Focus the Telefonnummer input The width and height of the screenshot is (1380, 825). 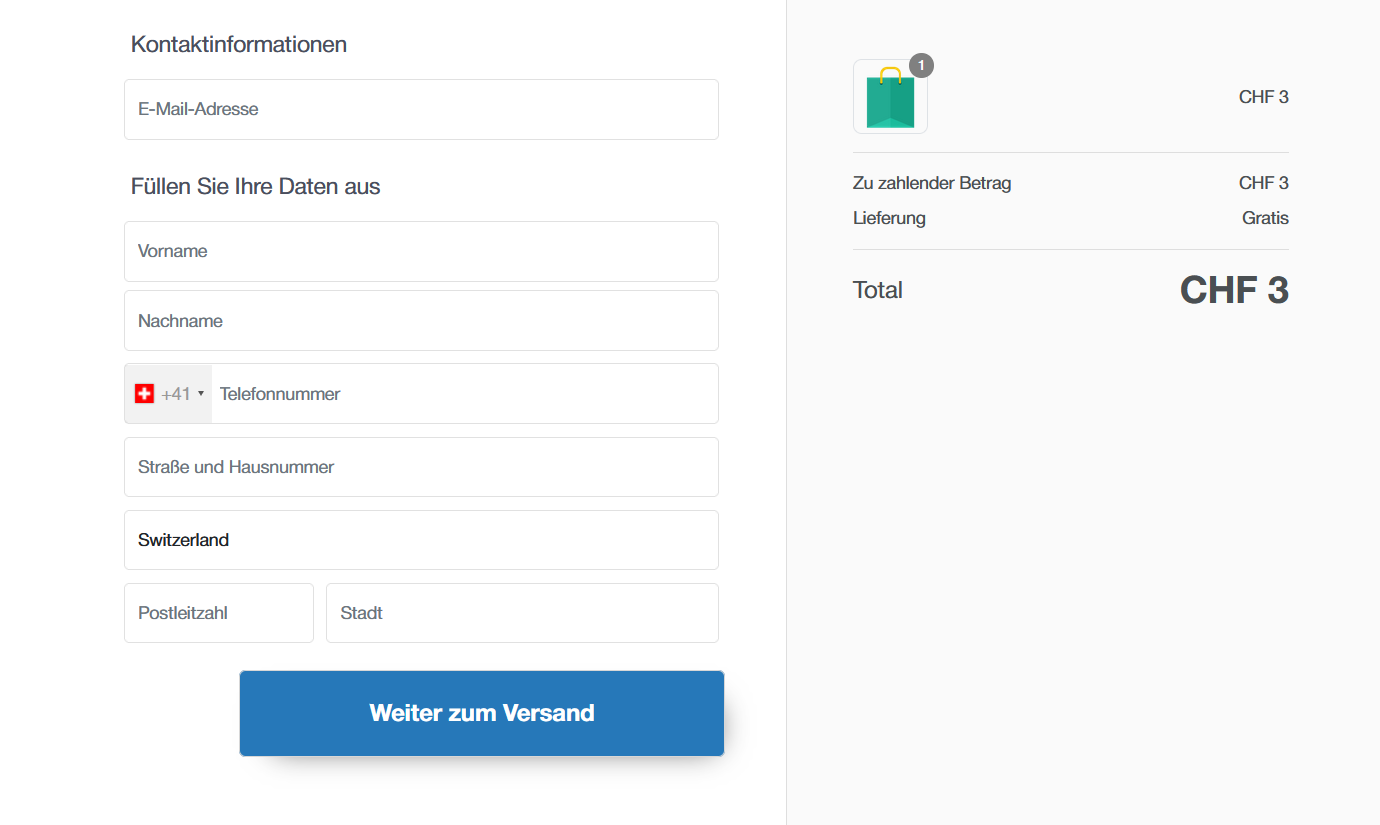coord(465,394)
